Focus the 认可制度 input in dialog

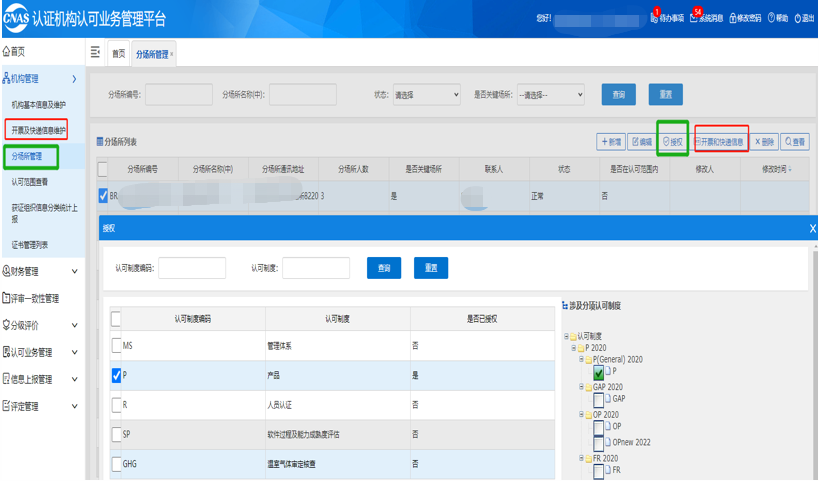(316, 268)
